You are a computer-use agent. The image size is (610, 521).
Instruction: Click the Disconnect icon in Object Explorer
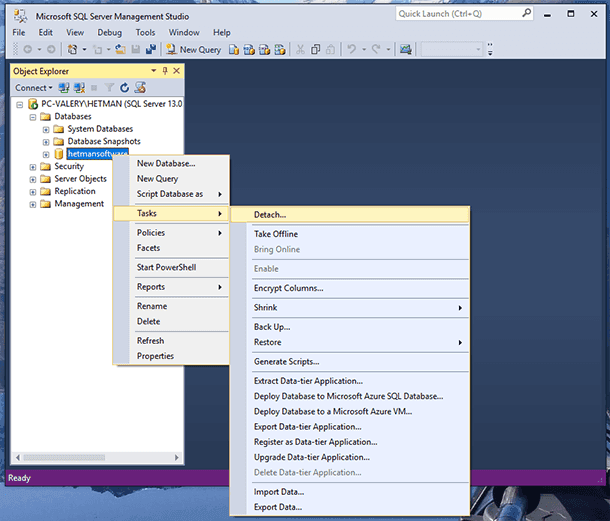(79, 88)
